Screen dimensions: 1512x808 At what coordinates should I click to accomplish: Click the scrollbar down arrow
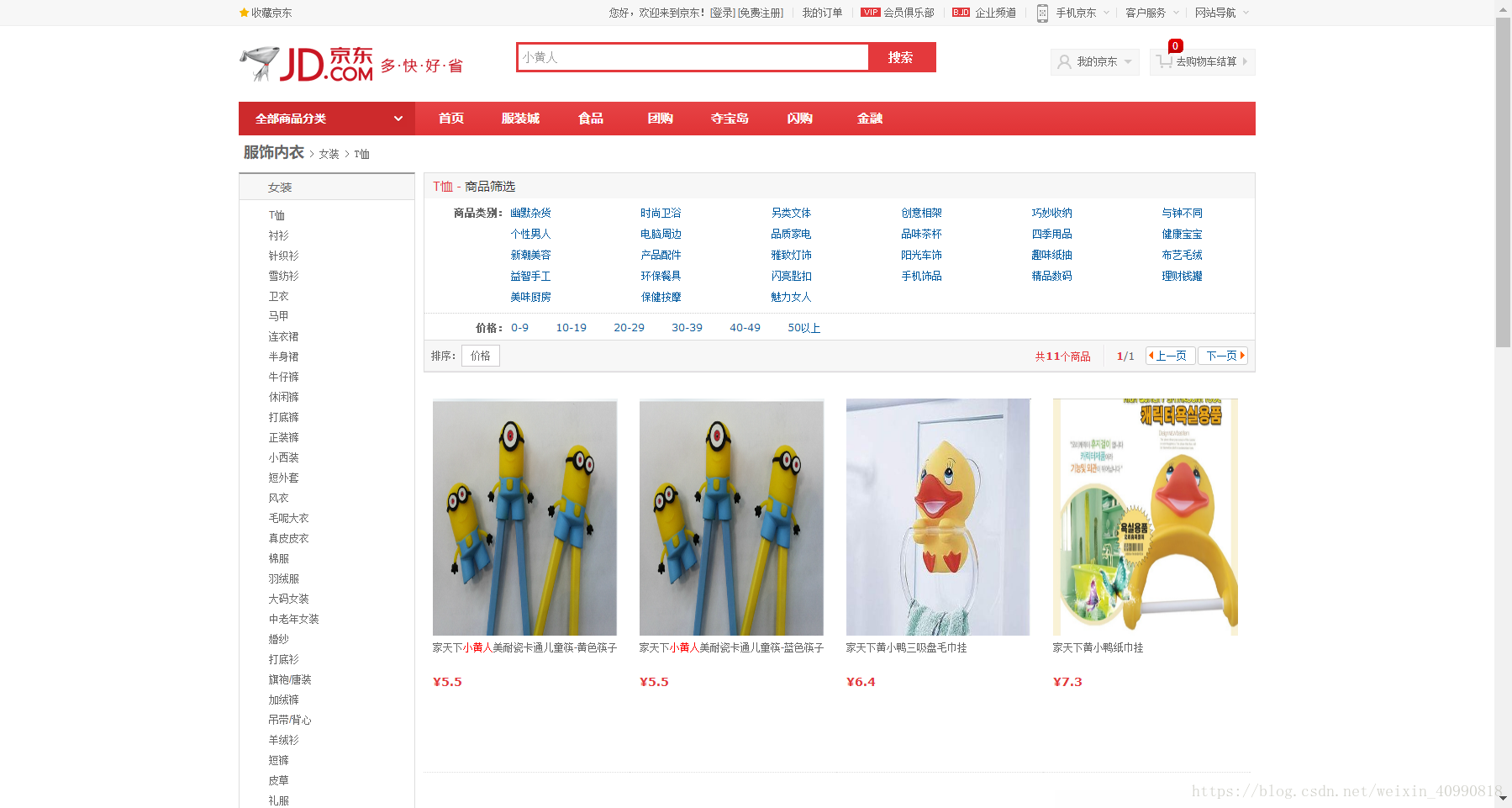(1503, 799)
